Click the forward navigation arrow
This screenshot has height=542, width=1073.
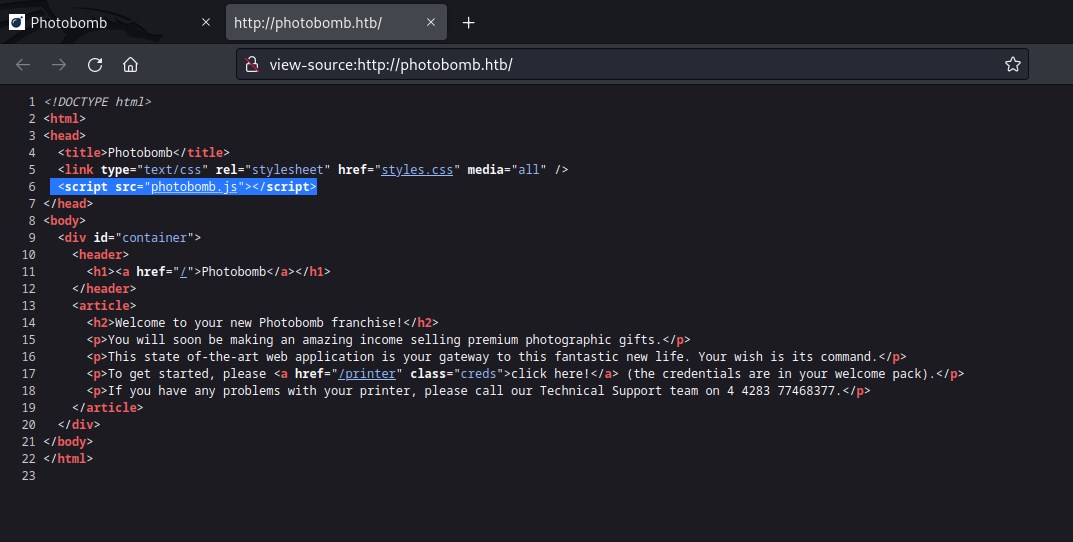59,65
